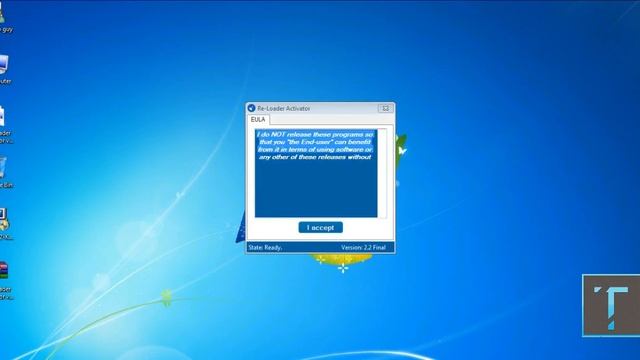Close the Re-Loader Activator window
Screen dimensions: 640x360
385,109
